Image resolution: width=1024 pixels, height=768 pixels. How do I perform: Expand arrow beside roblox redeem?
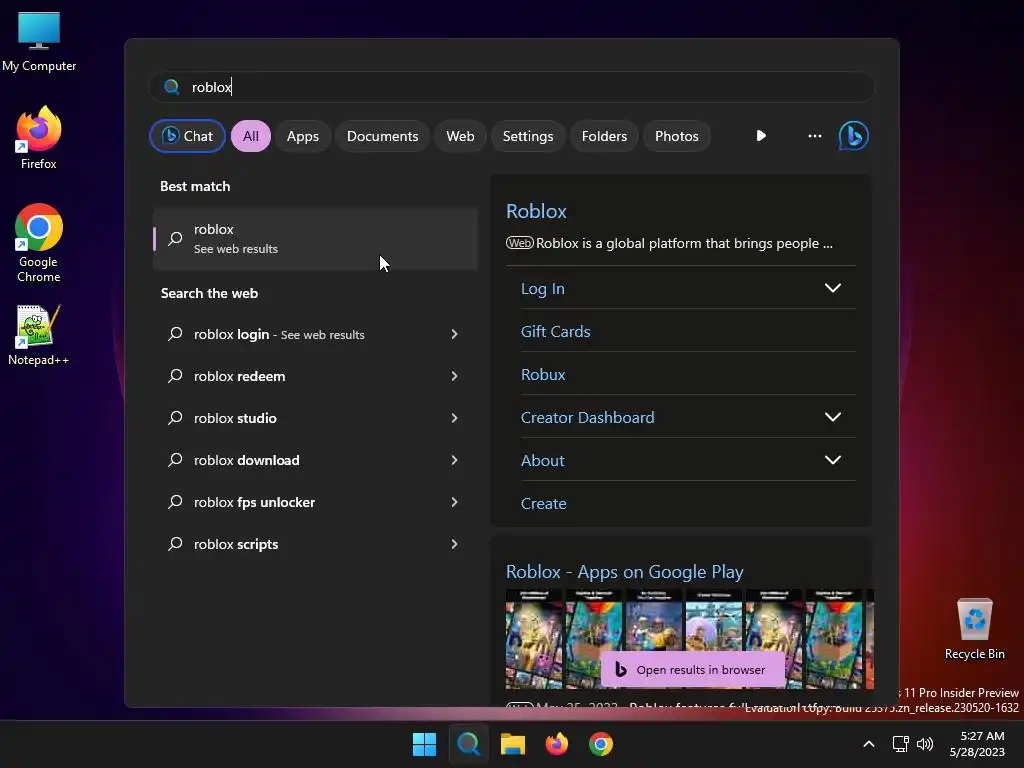click(x=455, y=376)
